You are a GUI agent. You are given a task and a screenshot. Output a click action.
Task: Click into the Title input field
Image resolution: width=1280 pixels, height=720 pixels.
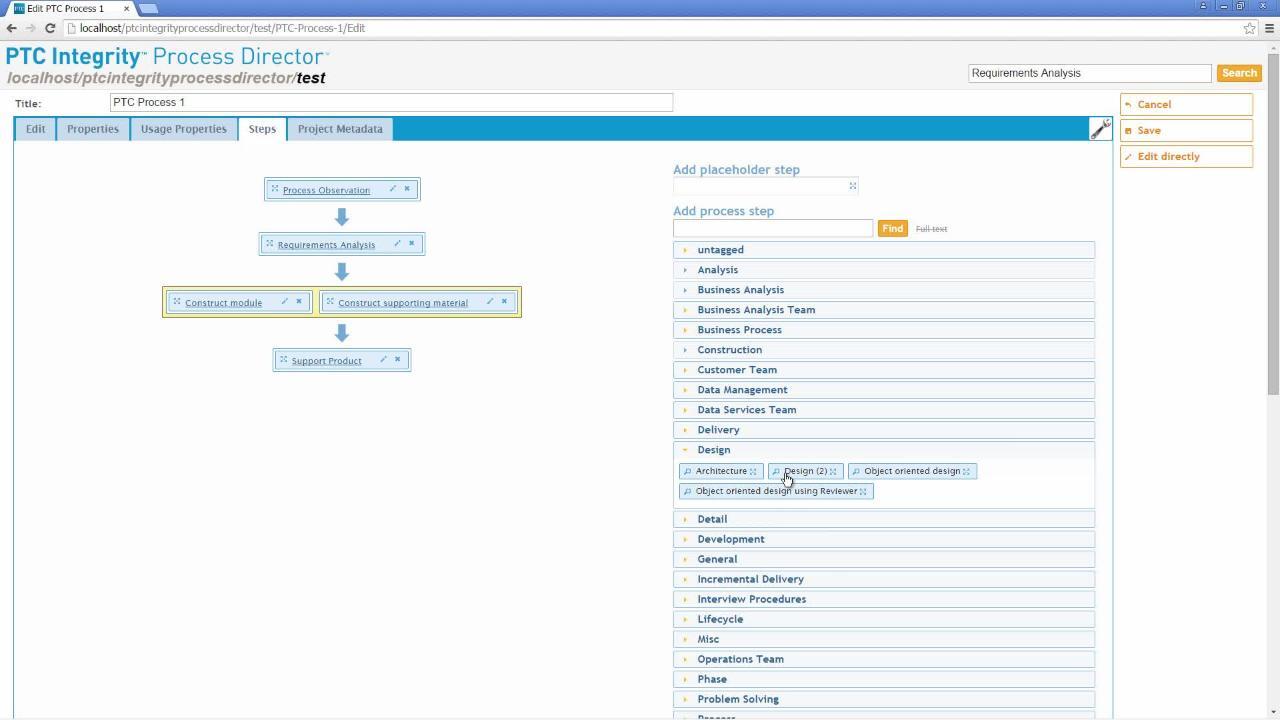coord(391,102)
